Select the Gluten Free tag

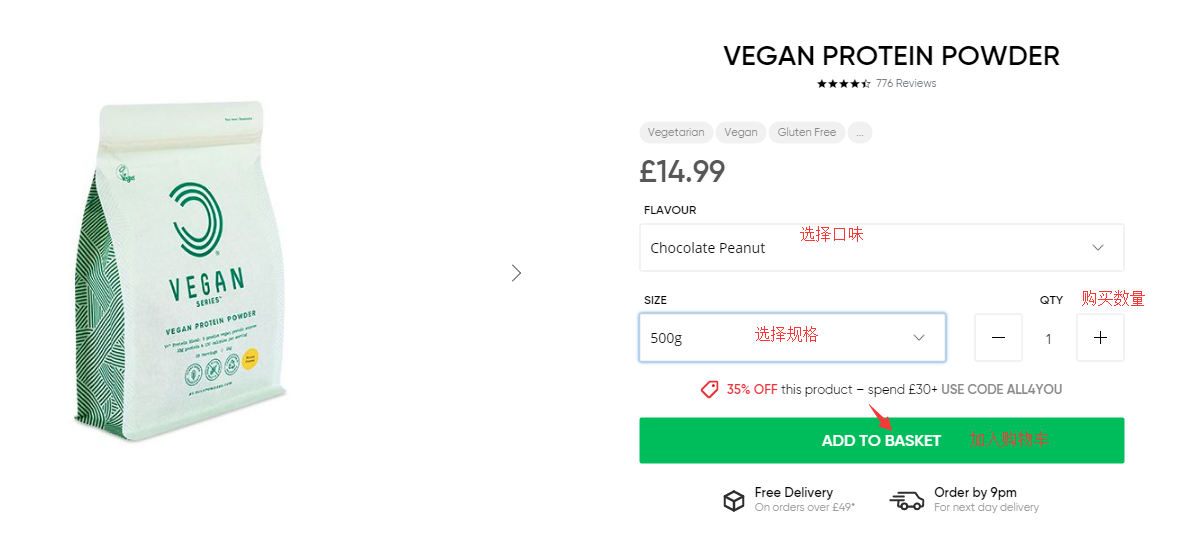[806, 132]
